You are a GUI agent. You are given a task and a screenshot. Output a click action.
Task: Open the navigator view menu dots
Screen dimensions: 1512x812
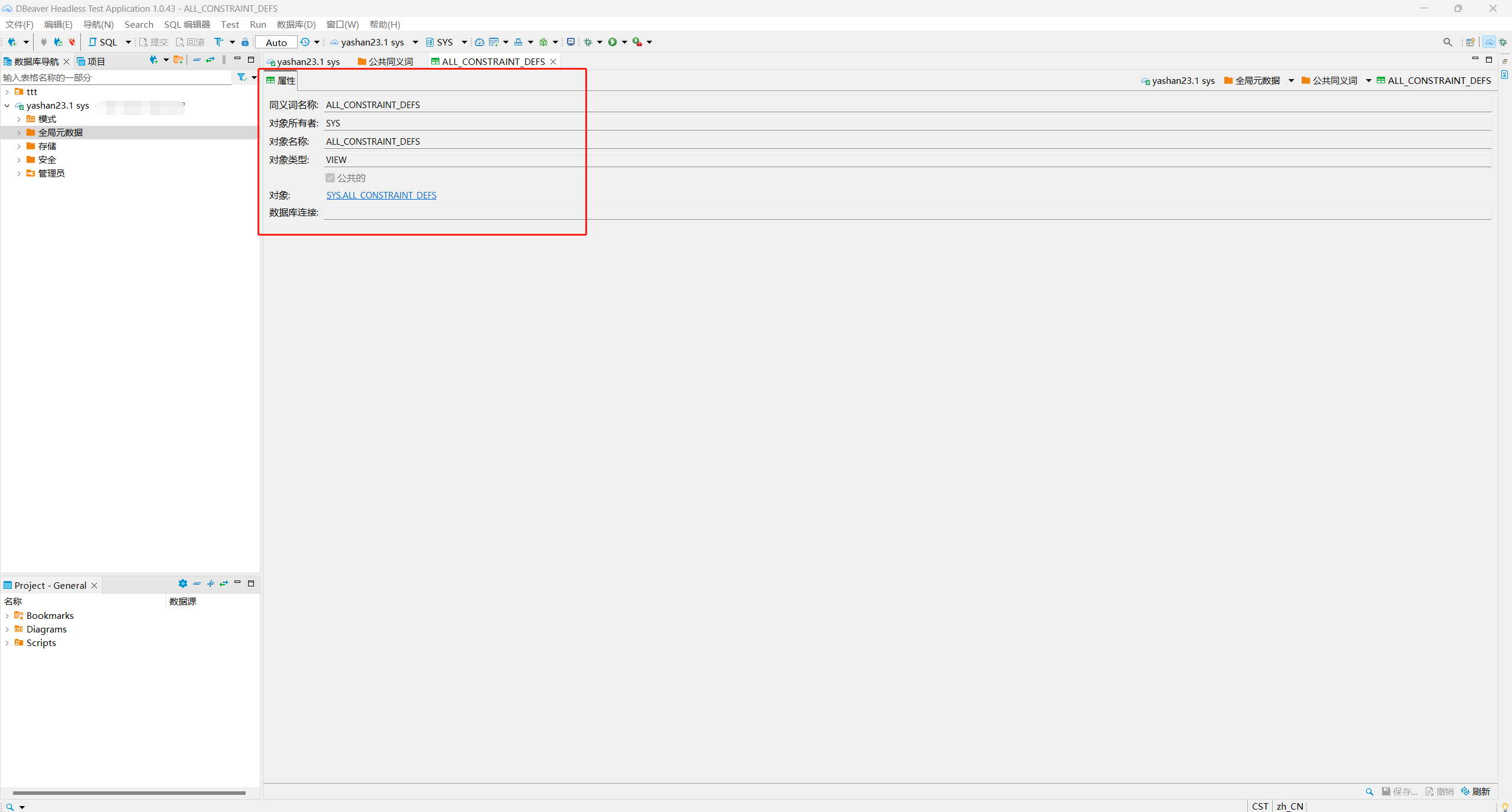[224, 60]
